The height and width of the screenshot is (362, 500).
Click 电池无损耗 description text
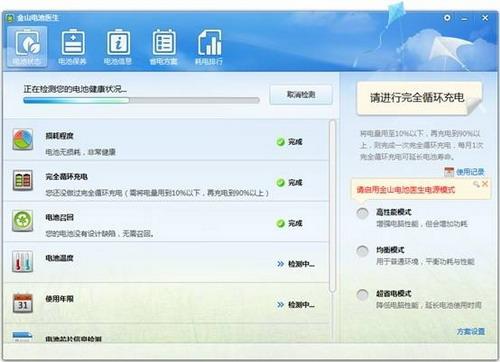[x=80, y=152]
